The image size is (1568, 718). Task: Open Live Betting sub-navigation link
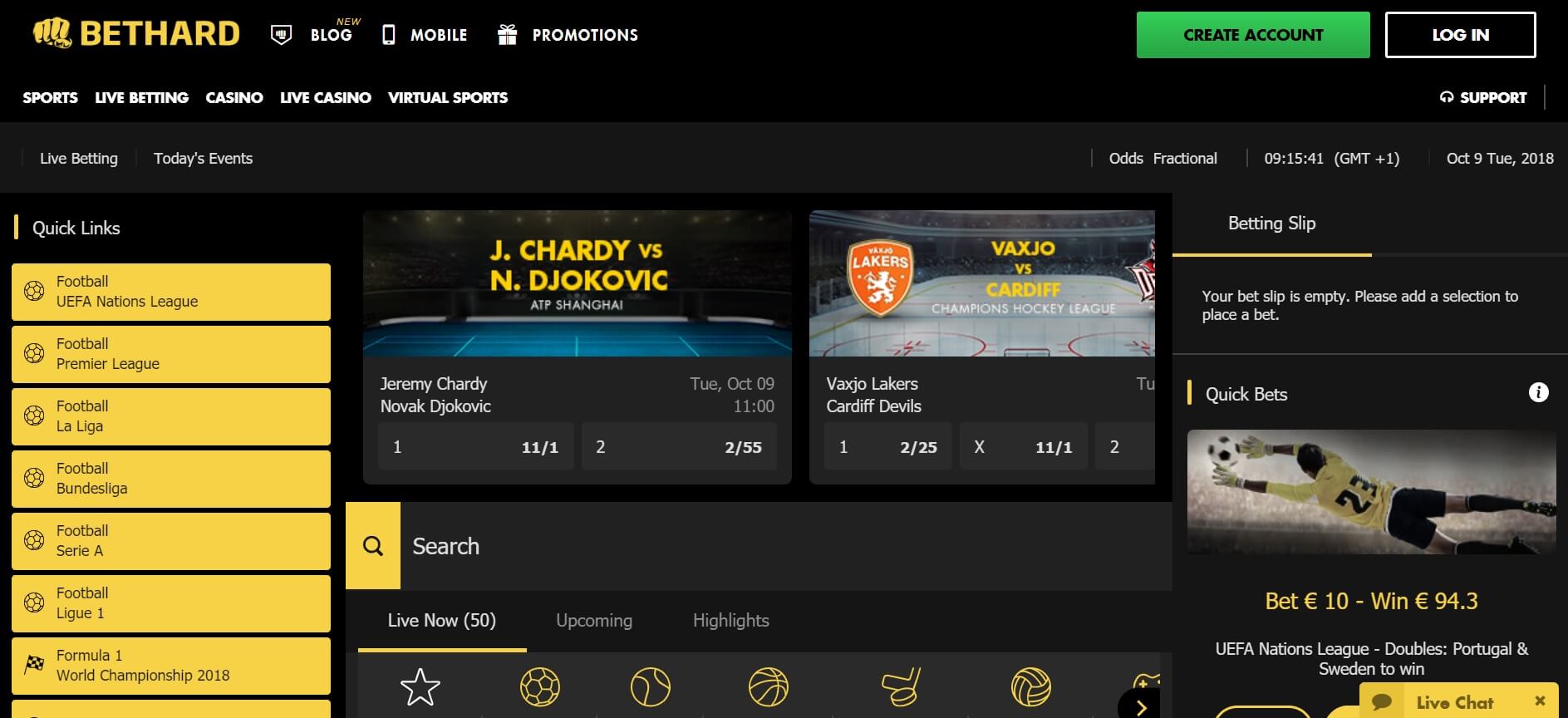click(79, 158)
